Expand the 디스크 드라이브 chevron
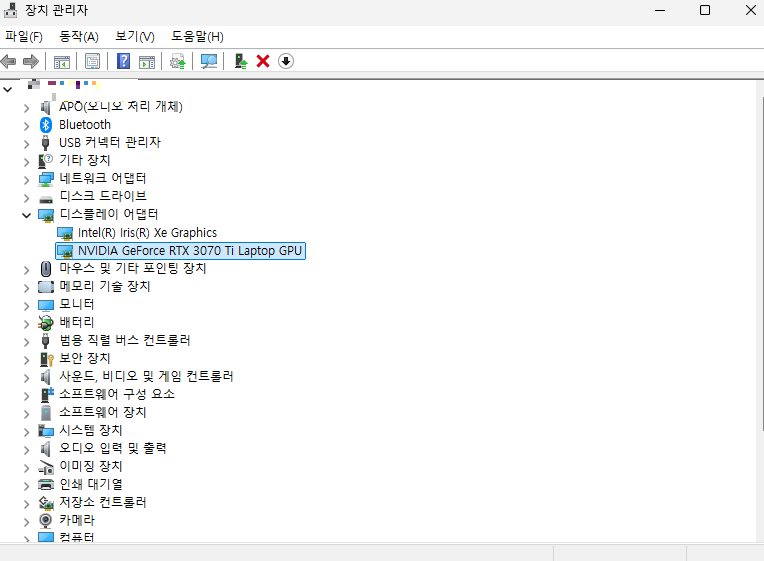764x561 pixels. (26, 198)
